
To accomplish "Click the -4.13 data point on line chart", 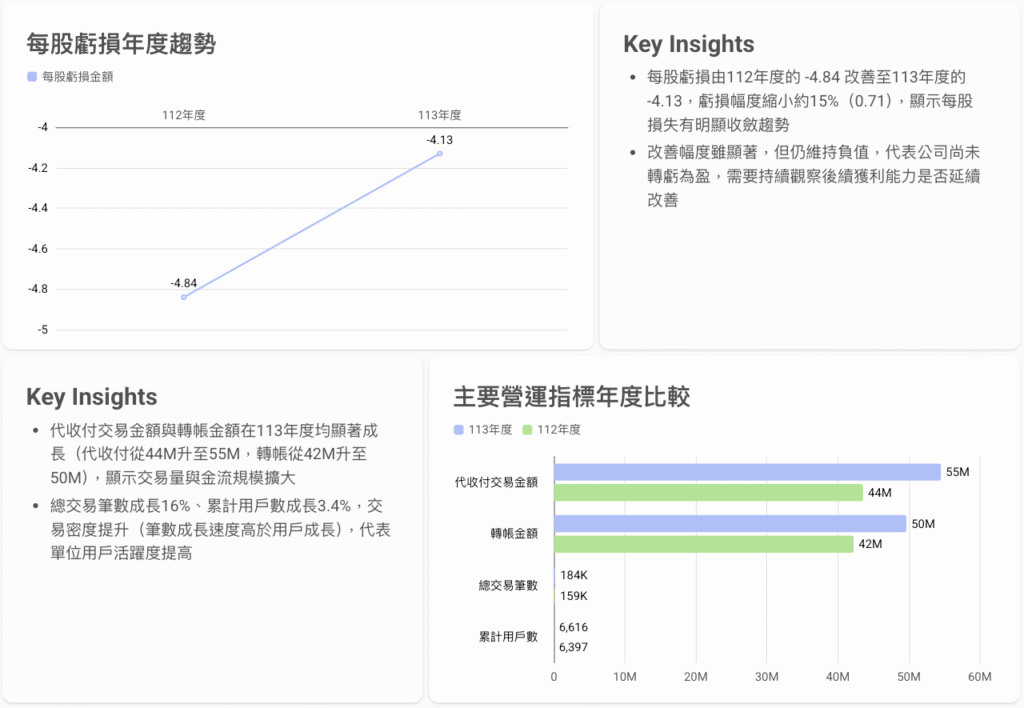I will [439, 153].
